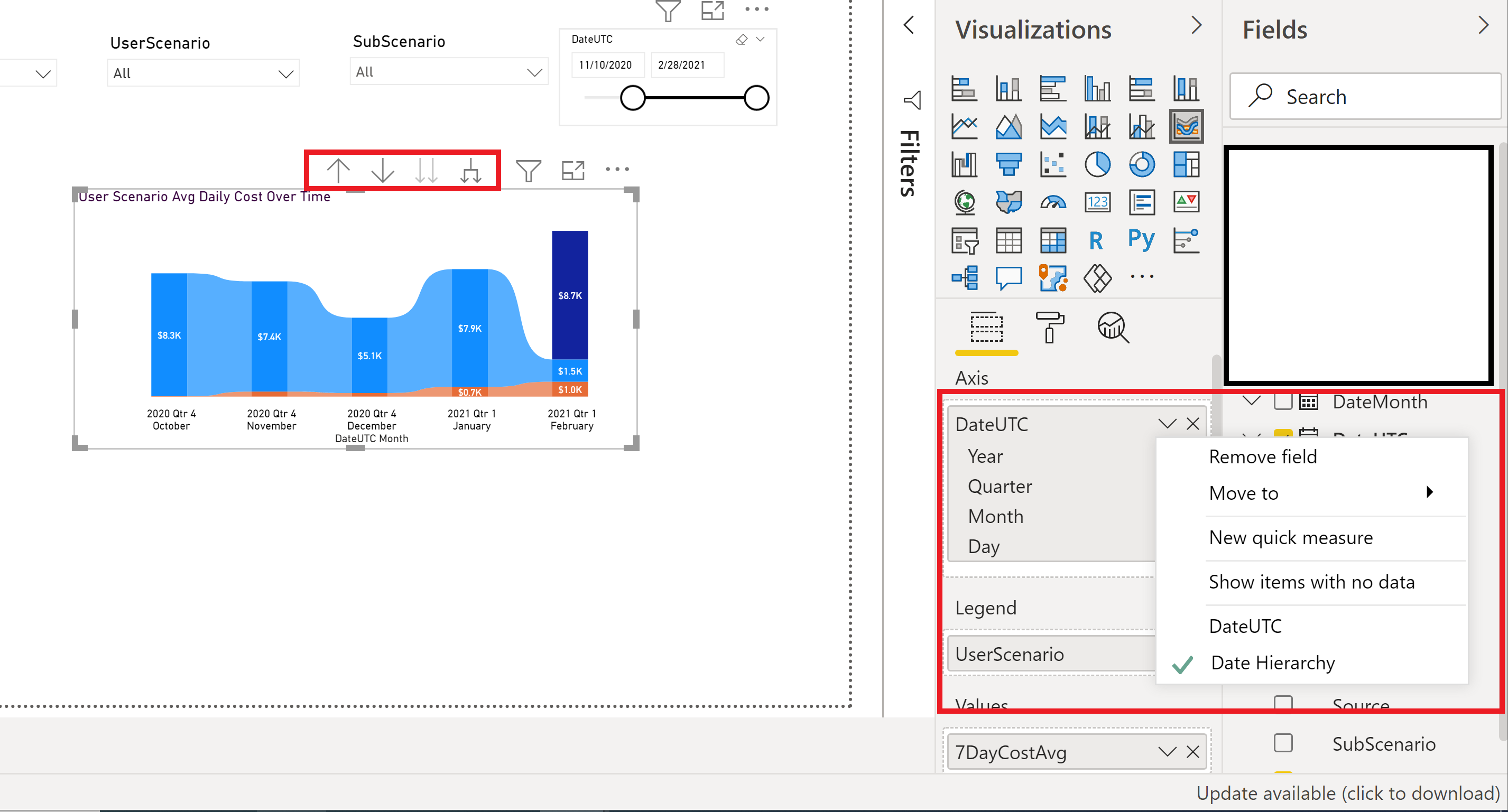Drill up on the ribbon chart

click(x=338, y=170)
